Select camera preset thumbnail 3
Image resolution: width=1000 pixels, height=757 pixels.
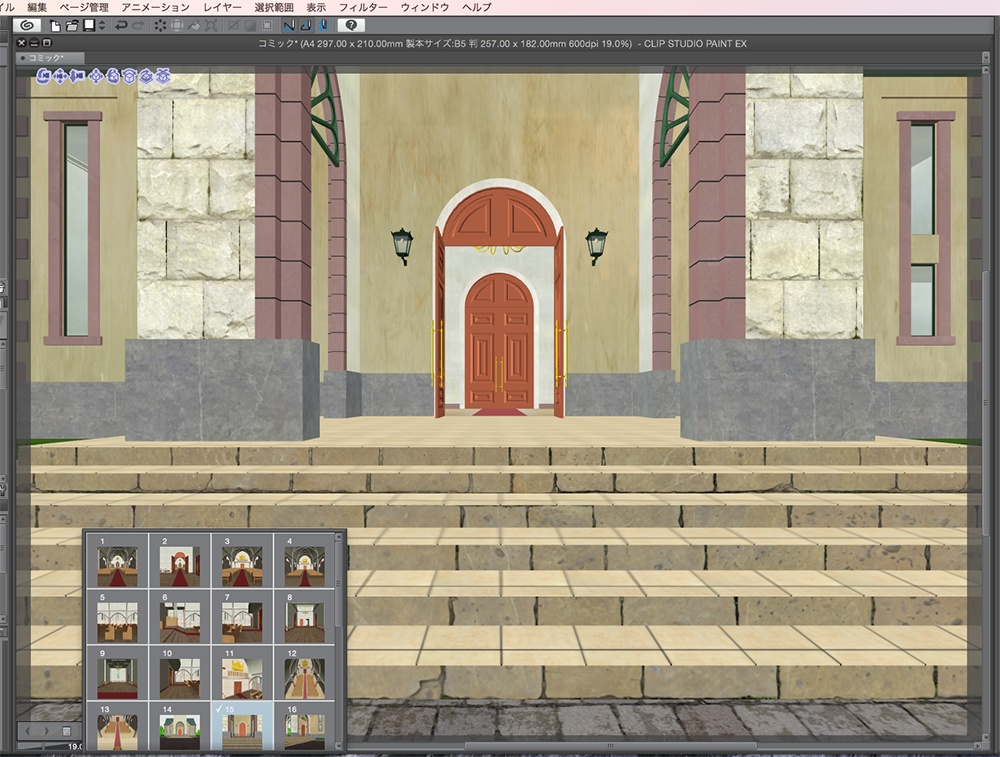242,561
